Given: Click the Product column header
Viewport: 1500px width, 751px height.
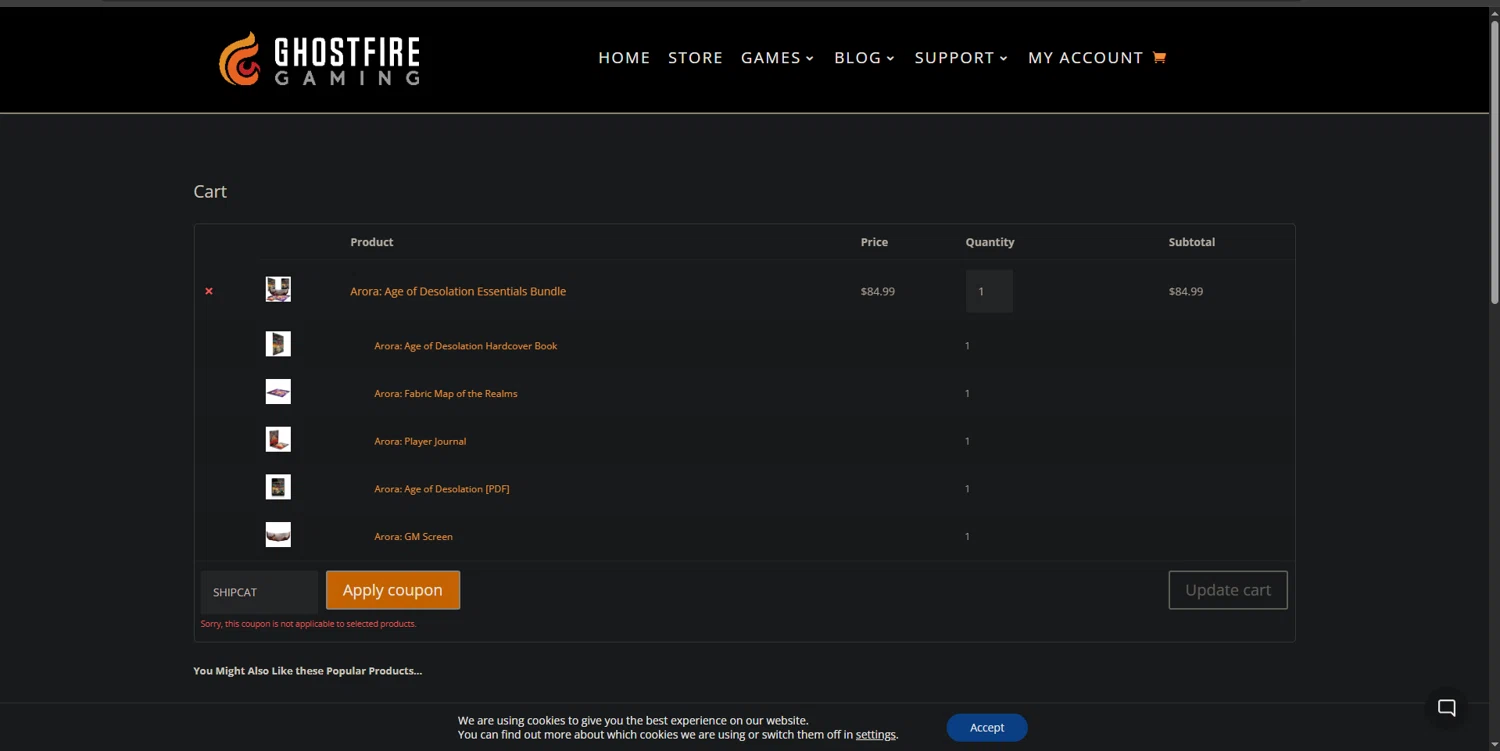Looking at the screenshot, I should pos(371,242).
